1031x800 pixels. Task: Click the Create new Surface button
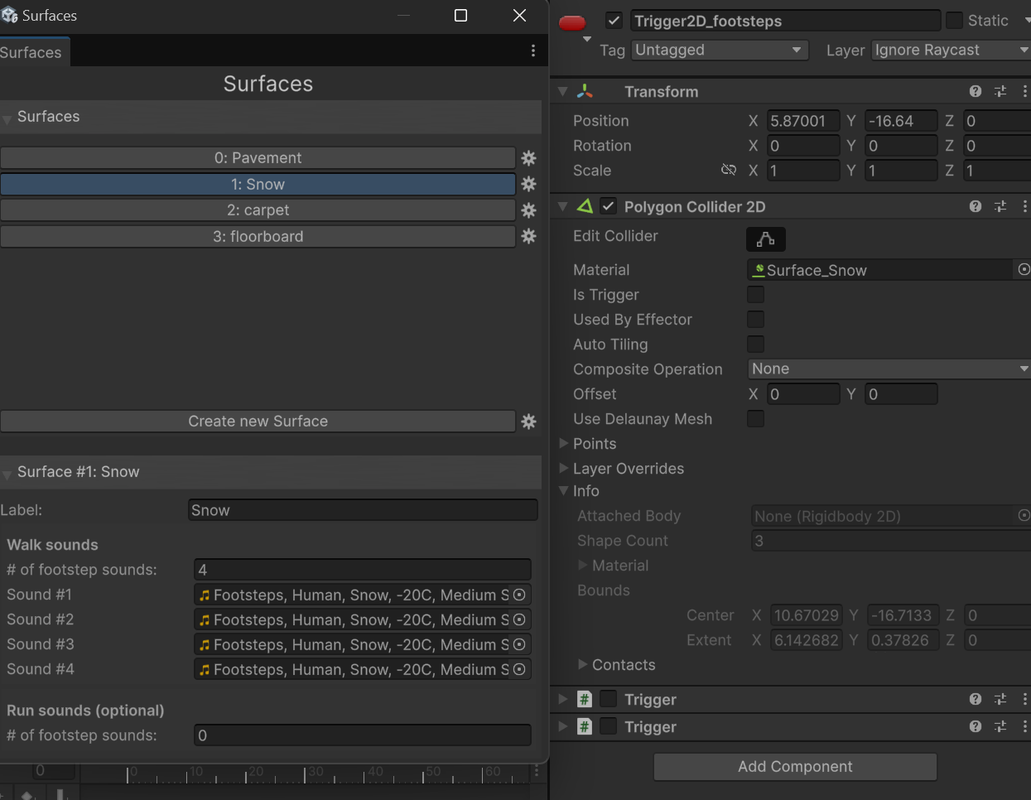coord(258,421)
